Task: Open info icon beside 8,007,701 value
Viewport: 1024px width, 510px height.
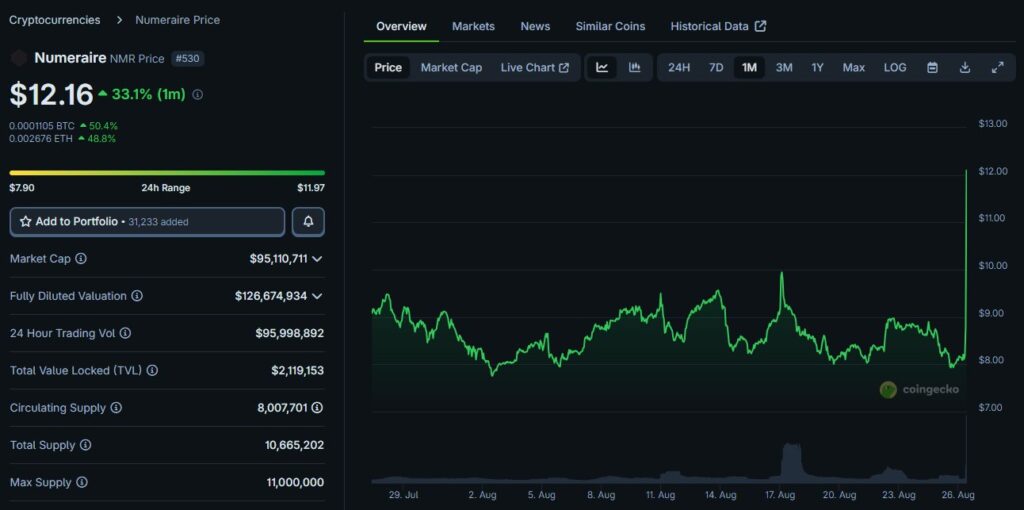Action: pos(317,407)
